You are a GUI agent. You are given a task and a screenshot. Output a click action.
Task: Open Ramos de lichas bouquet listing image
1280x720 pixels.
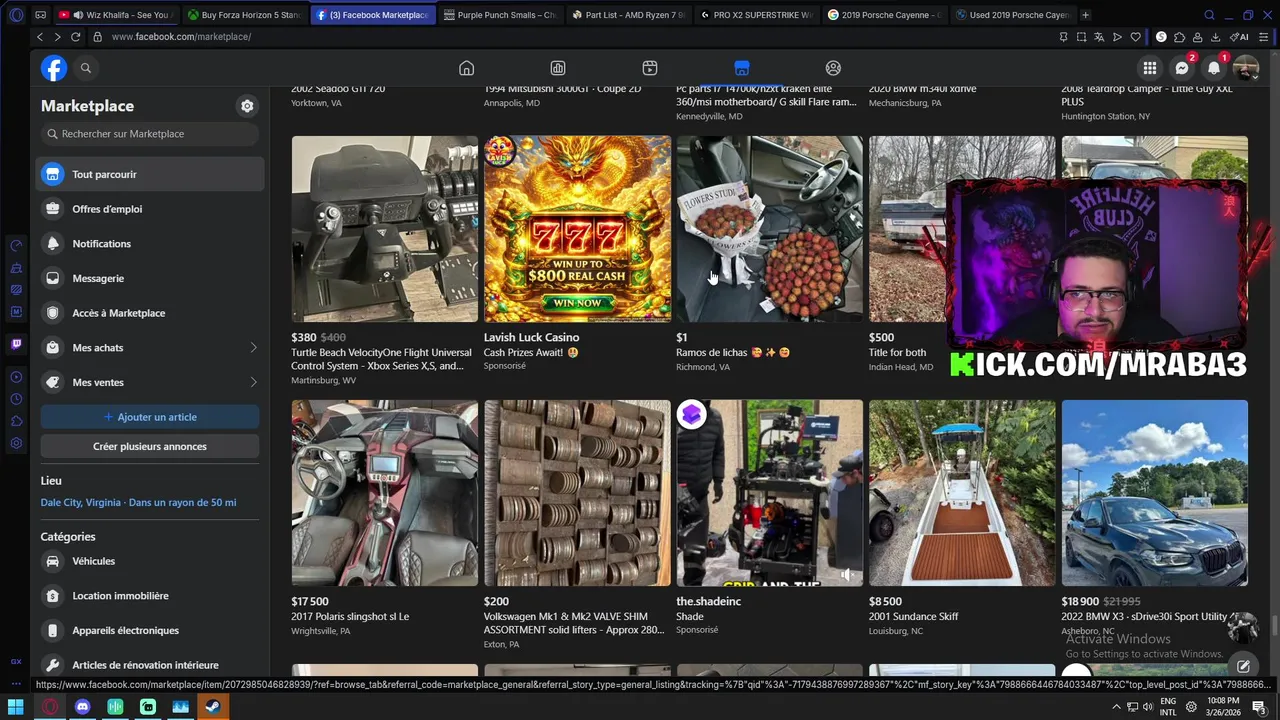click(769, 229)
